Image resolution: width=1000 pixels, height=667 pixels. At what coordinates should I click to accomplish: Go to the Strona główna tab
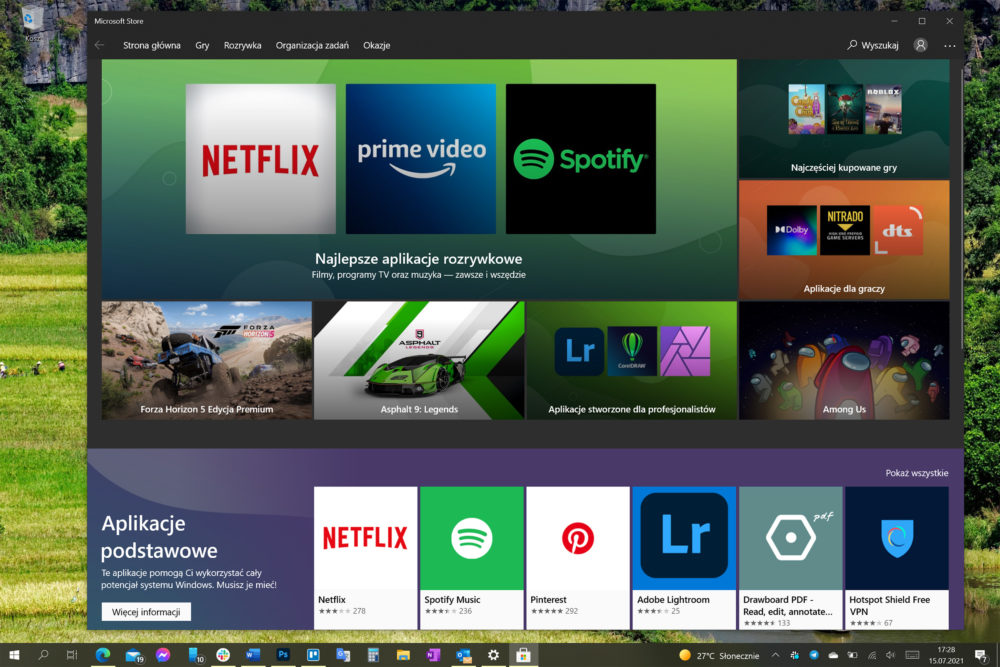click(152, 45)
